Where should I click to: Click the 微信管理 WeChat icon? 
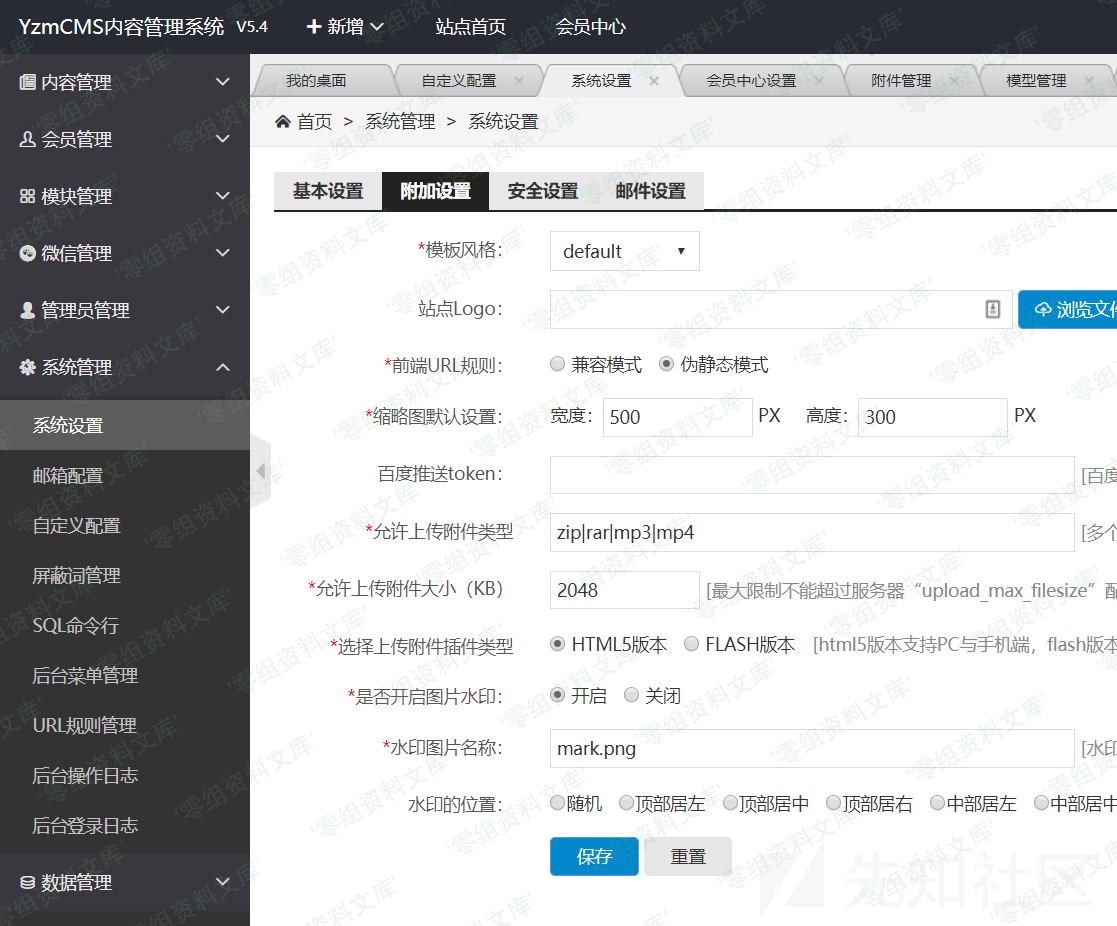tap(27, 253)
